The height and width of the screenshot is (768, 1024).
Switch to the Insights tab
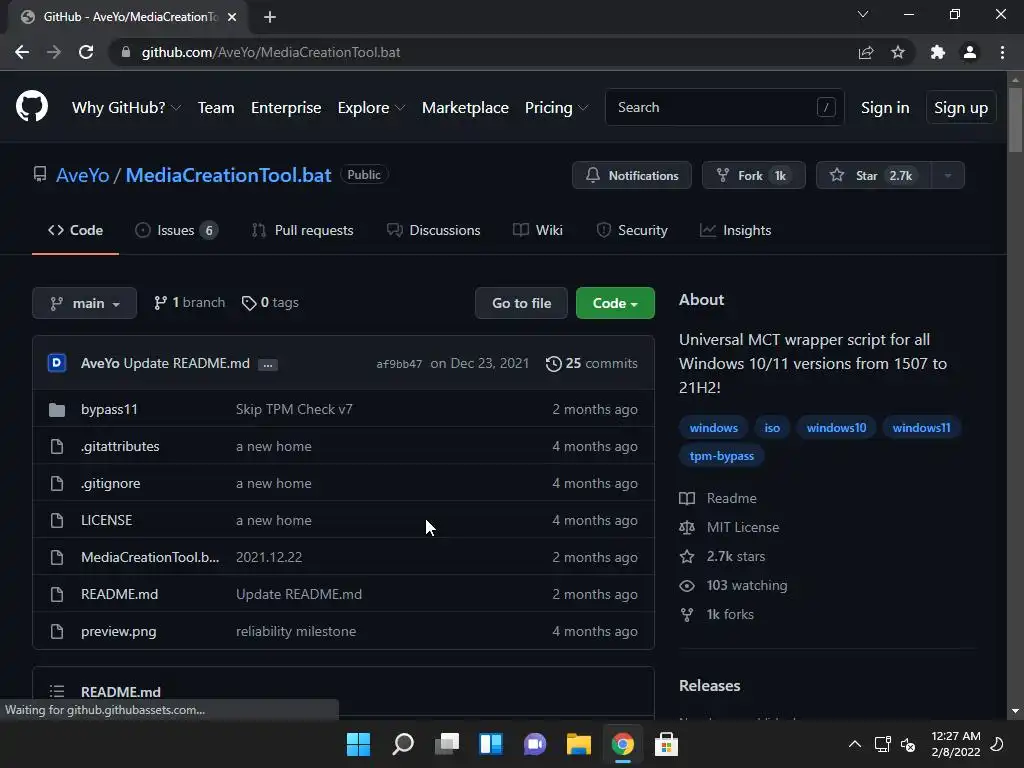[x=735, y=230]
